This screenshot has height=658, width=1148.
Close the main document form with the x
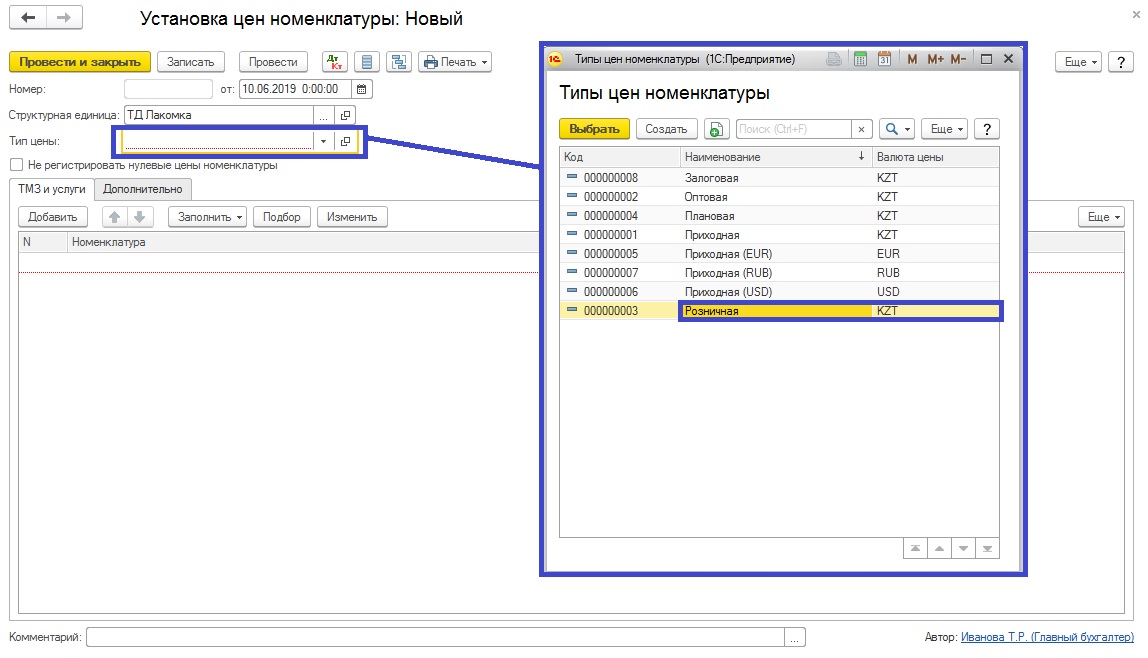pyautogui.click(x=1136, y=14)
